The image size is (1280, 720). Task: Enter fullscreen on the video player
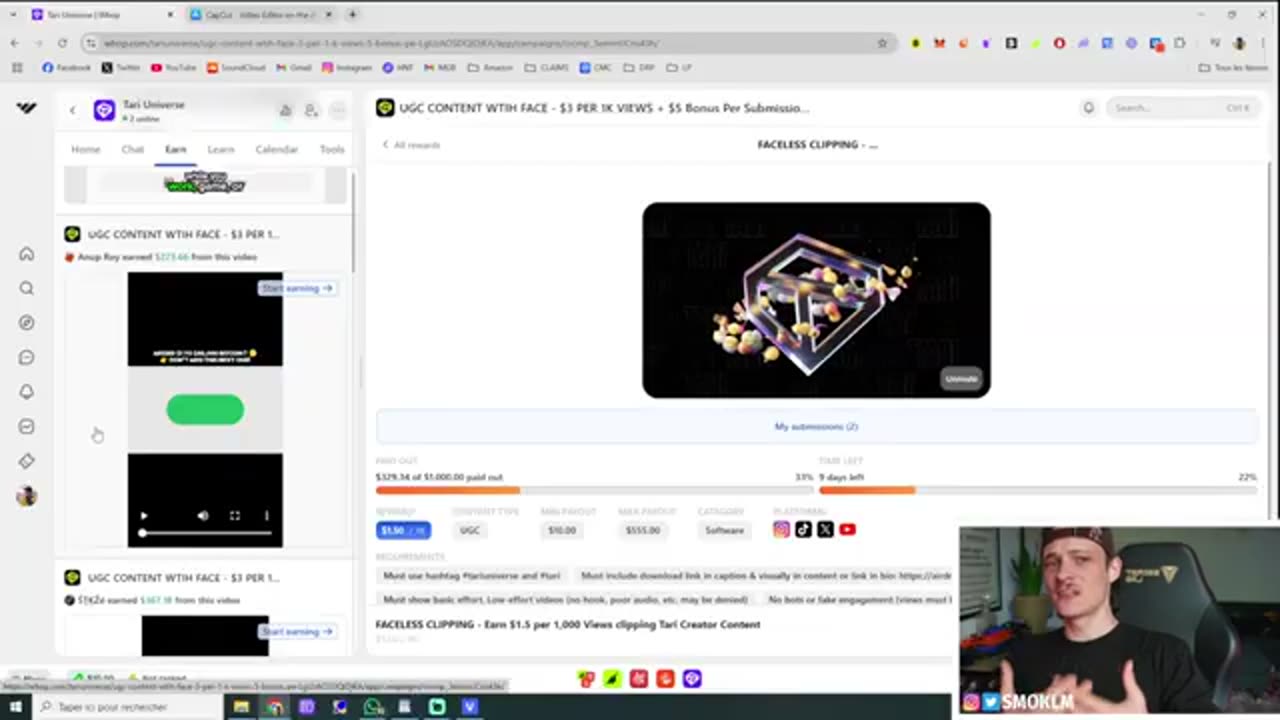(x=235, y=516)
